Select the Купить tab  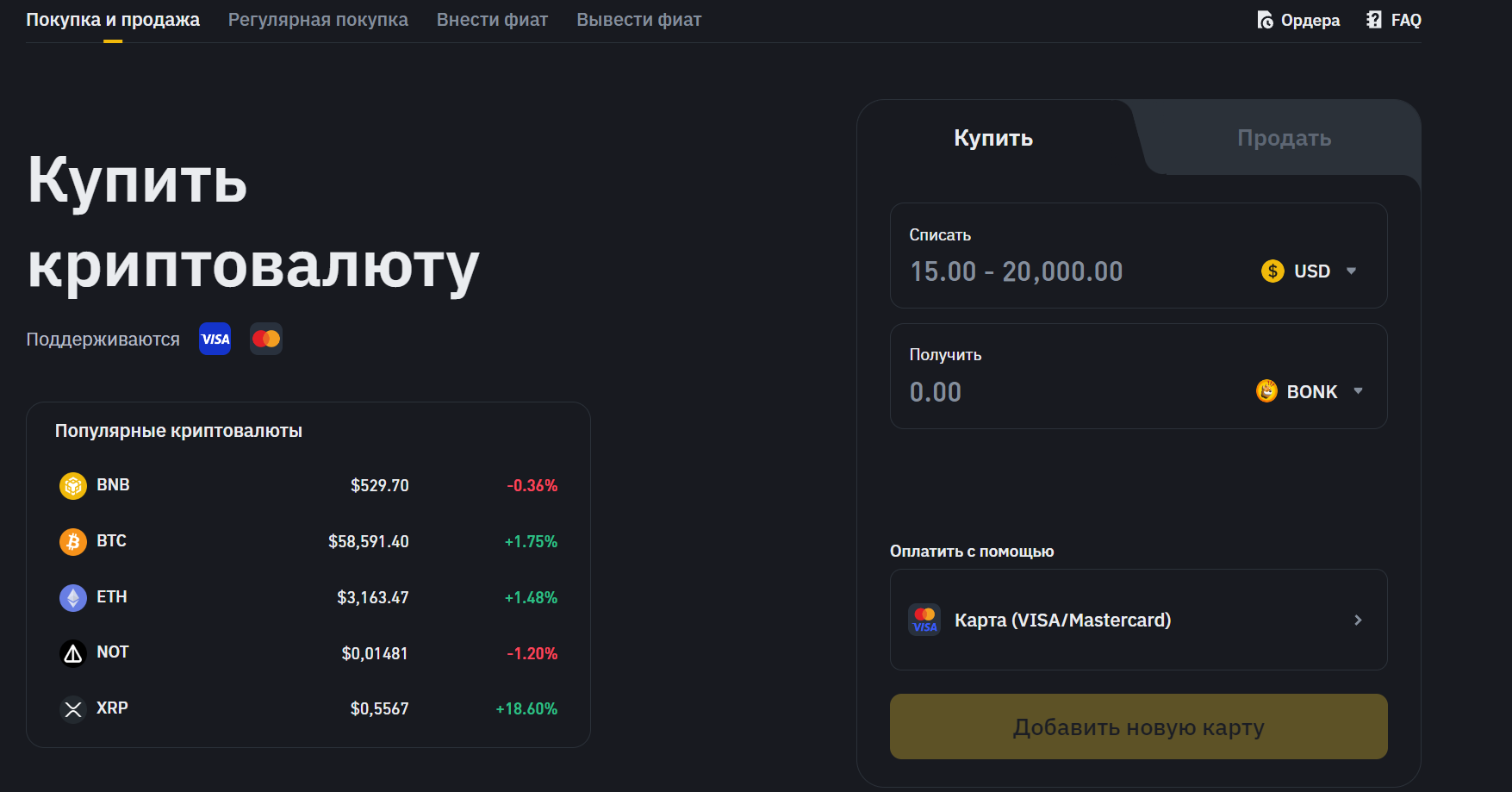(992, 139)
